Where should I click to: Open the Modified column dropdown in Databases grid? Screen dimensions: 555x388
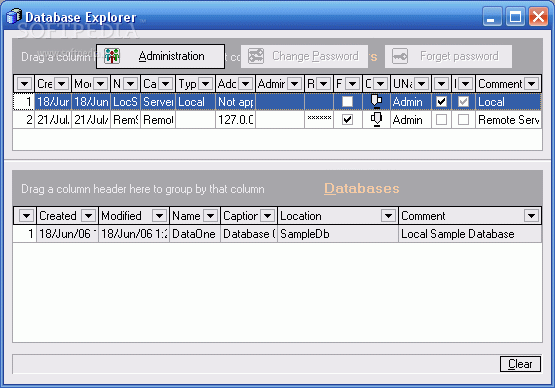pos(159,216)
